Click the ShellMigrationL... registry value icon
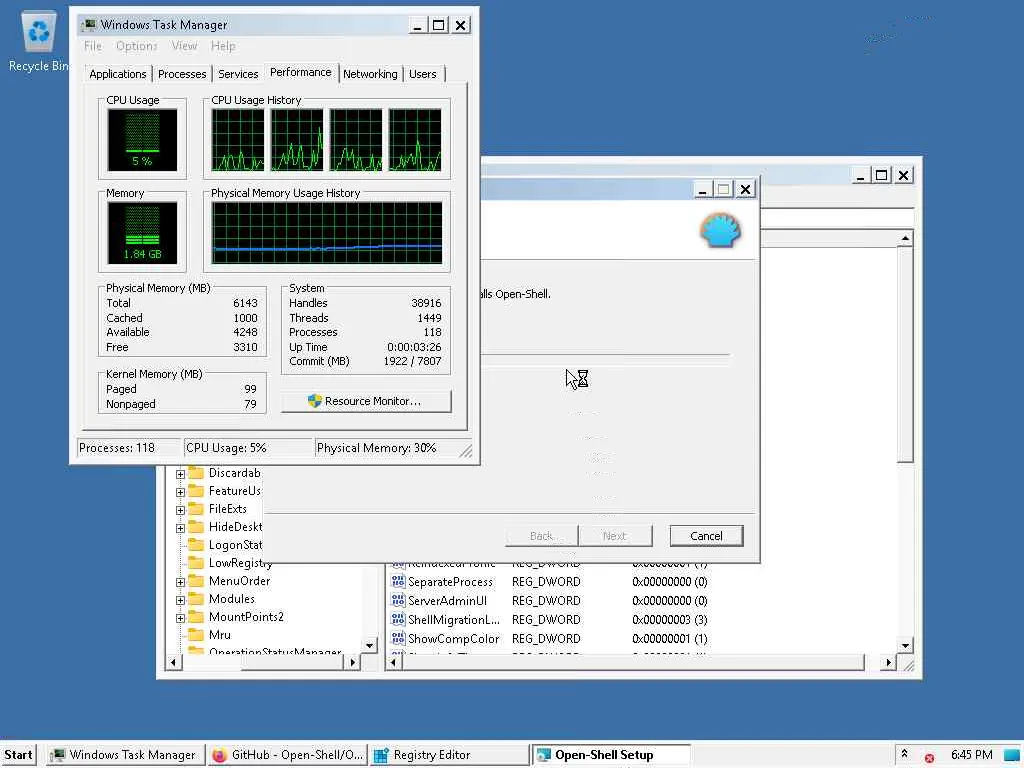The image size is (1024, 768). tap(398, 618)
